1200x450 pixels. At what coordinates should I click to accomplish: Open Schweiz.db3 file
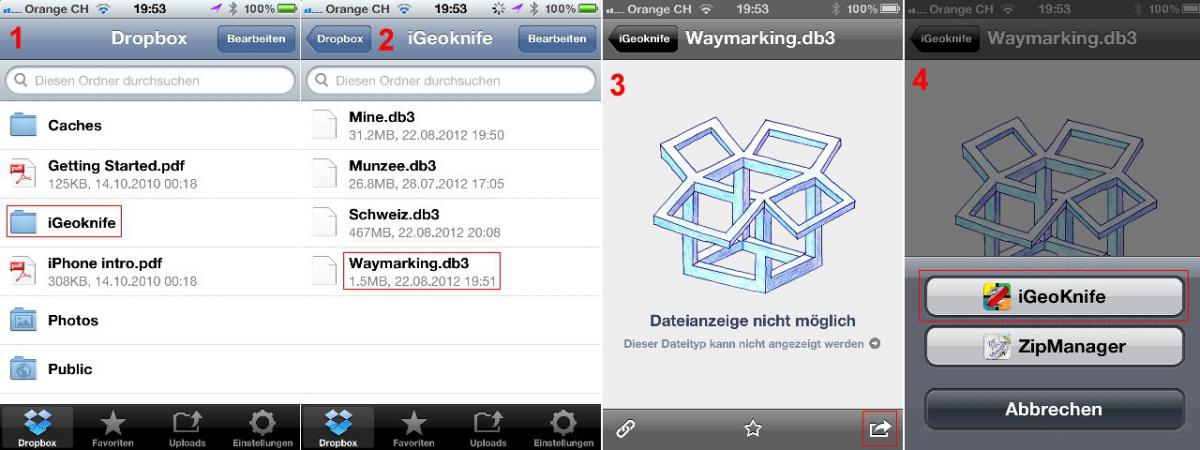451,222
